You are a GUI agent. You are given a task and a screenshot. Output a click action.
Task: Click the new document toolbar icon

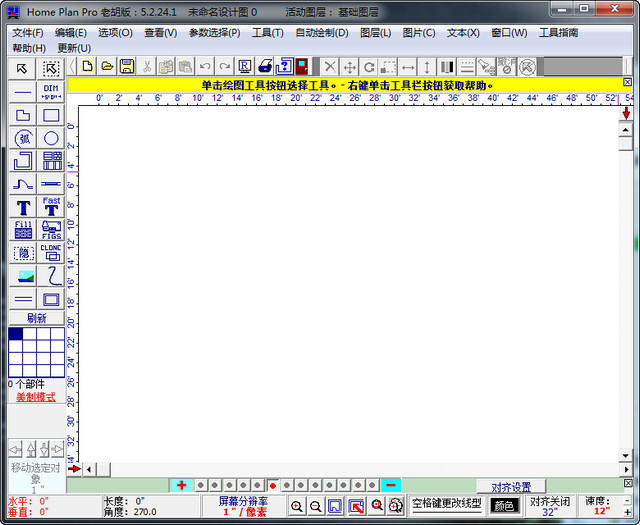[x=87, y=66]
